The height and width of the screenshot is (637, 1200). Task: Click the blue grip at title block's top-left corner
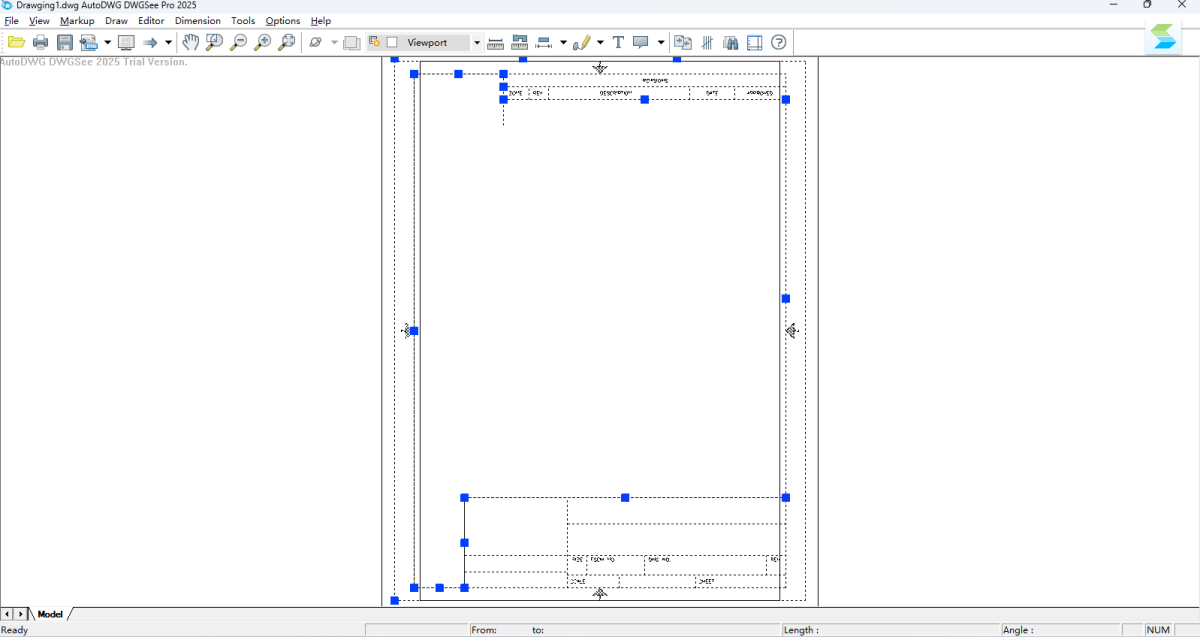tap(464, 498)
